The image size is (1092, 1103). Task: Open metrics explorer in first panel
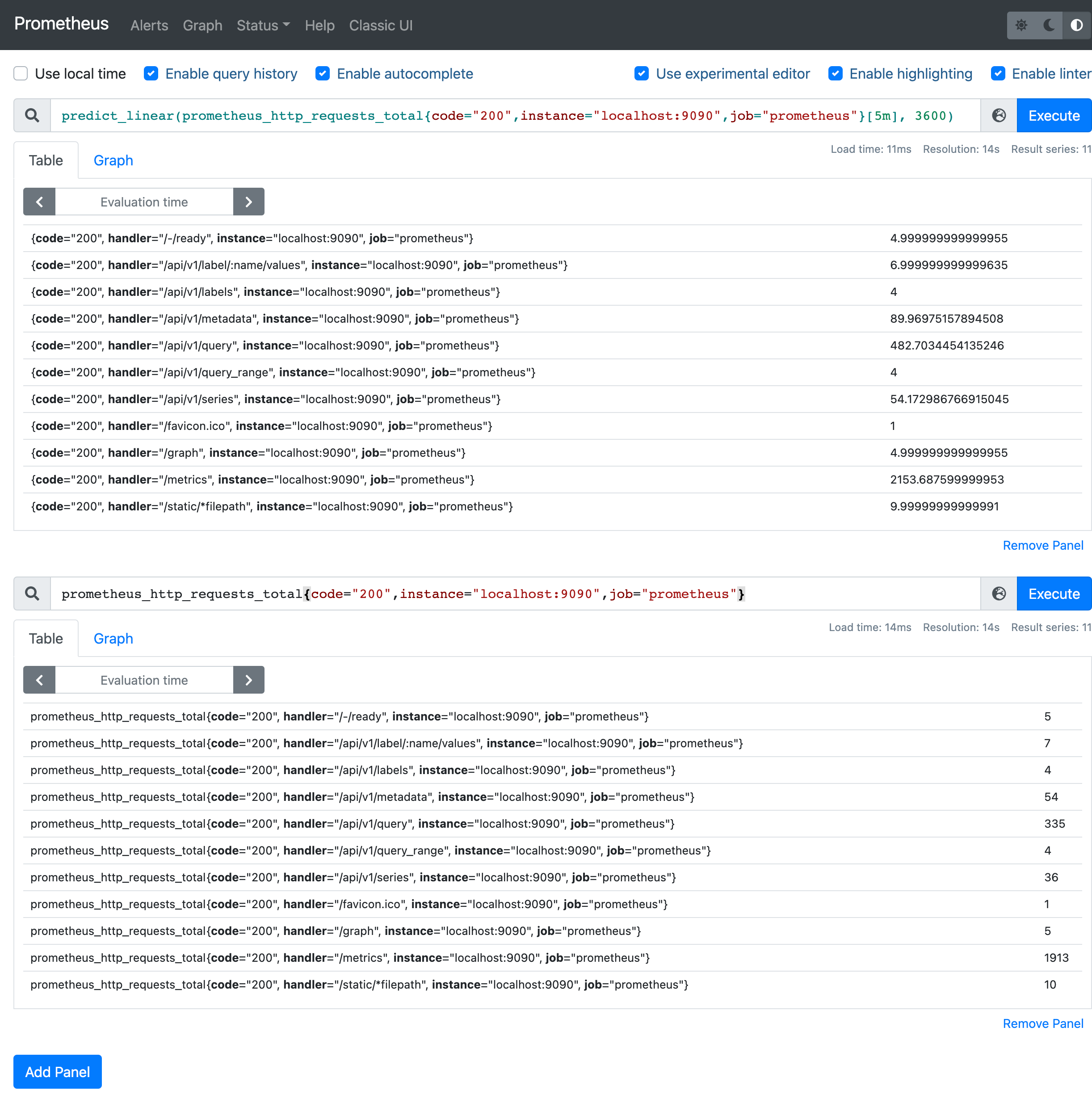[x=998, y=115]
